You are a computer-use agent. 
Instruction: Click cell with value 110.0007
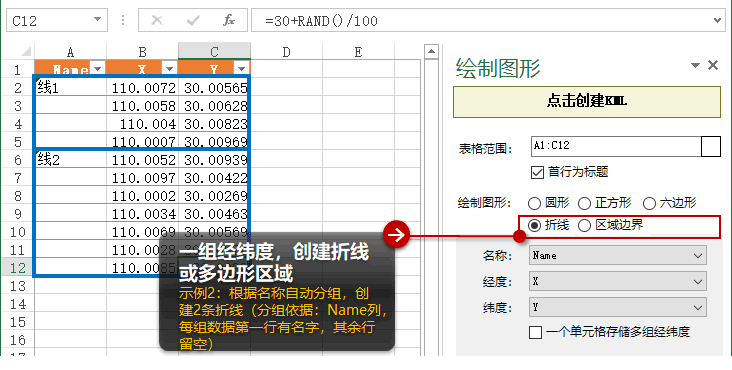click(142, 141)
